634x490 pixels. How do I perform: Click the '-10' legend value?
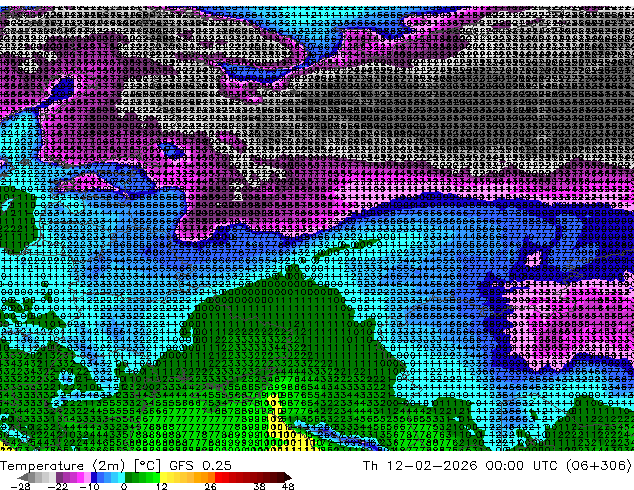pyautogui.click(x=89, y=486)
